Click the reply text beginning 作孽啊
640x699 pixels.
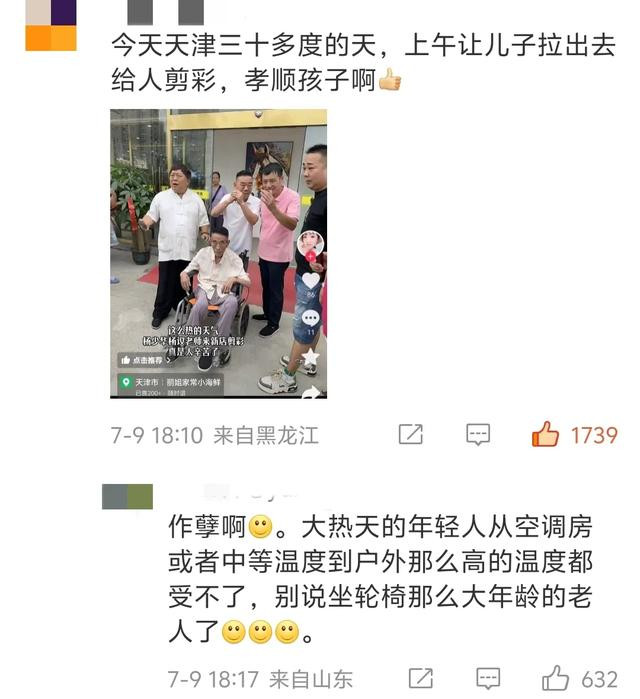(380, 579)
